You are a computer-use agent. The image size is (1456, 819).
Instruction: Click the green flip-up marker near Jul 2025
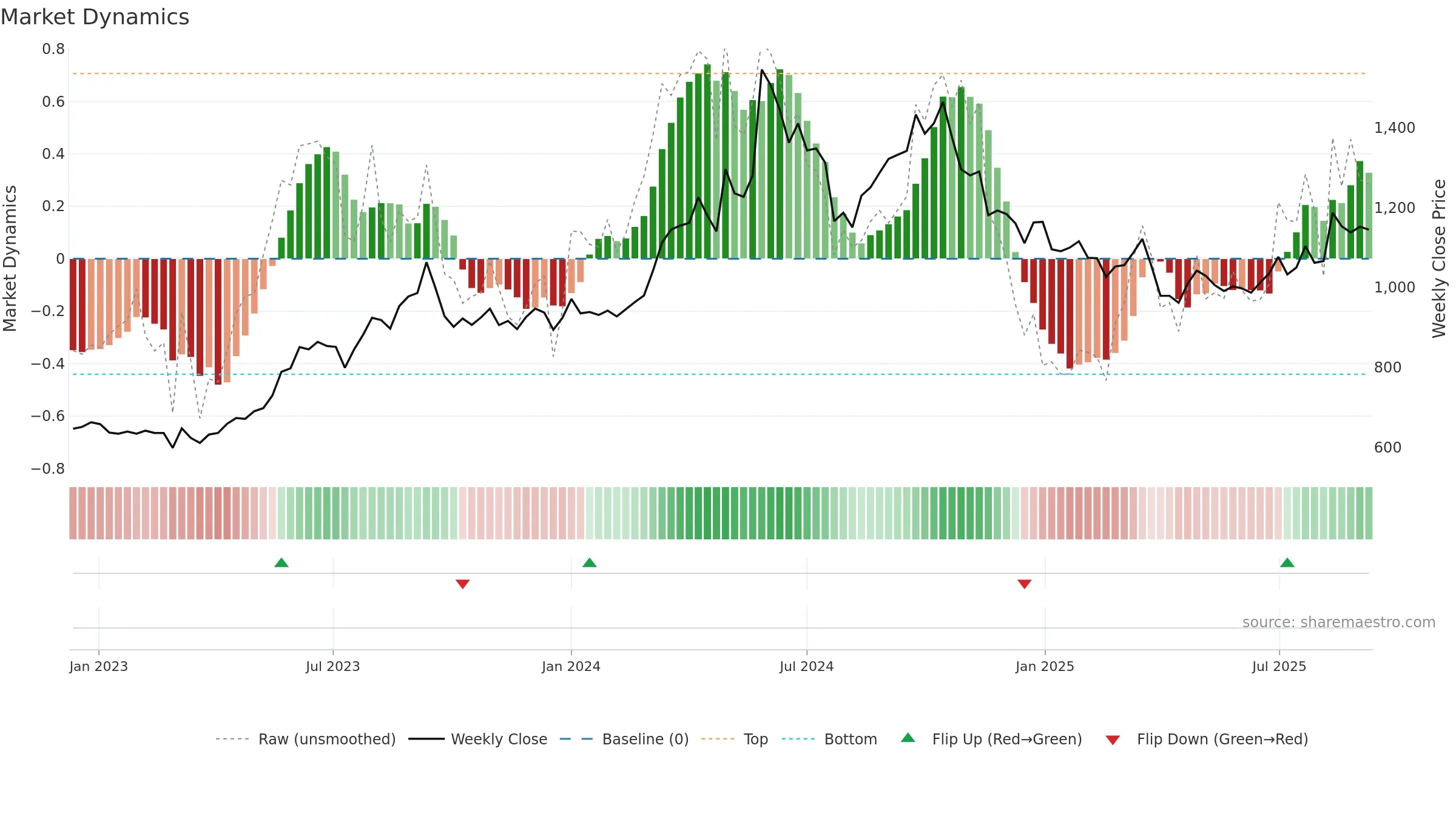point(1287,562)
